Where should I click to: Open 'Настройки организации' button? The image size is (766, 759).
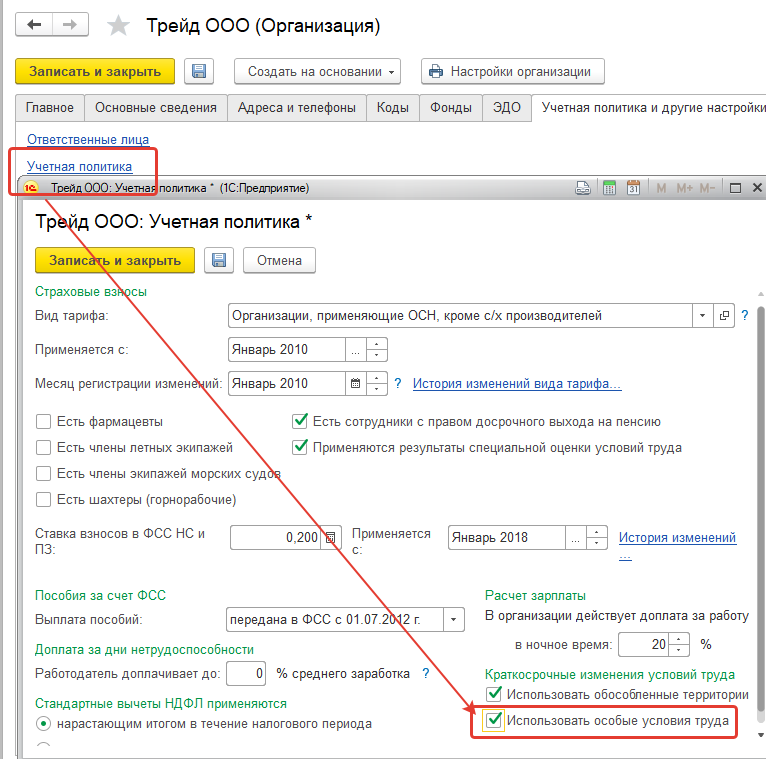513,71
